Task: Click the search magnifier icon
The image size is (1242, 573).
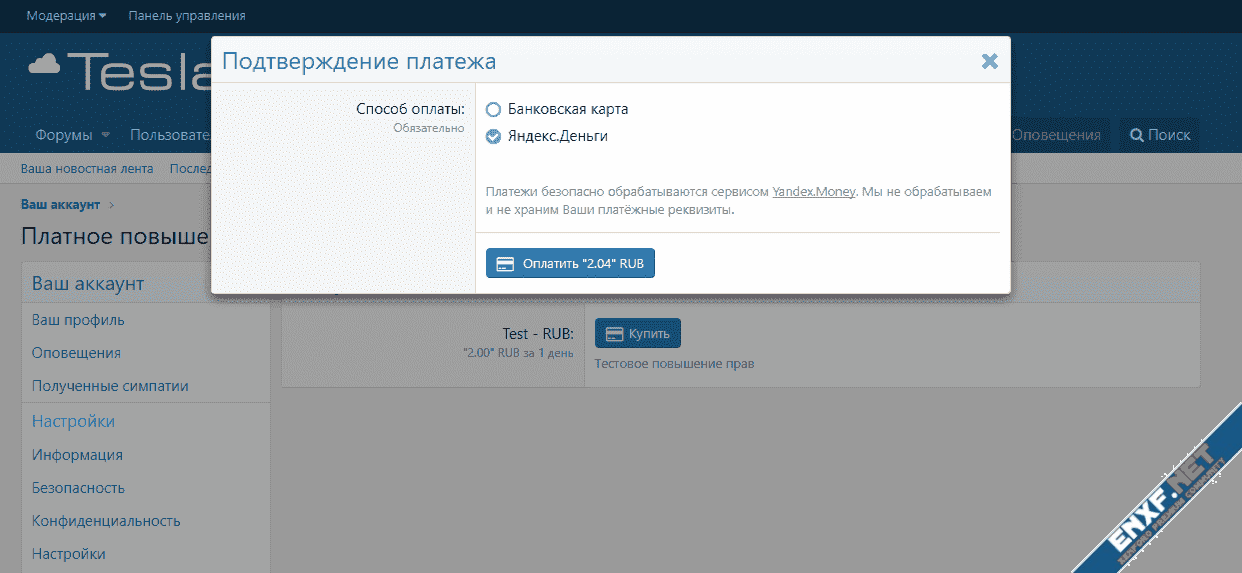Action: pyautogui.click(x=1136, y=135)
